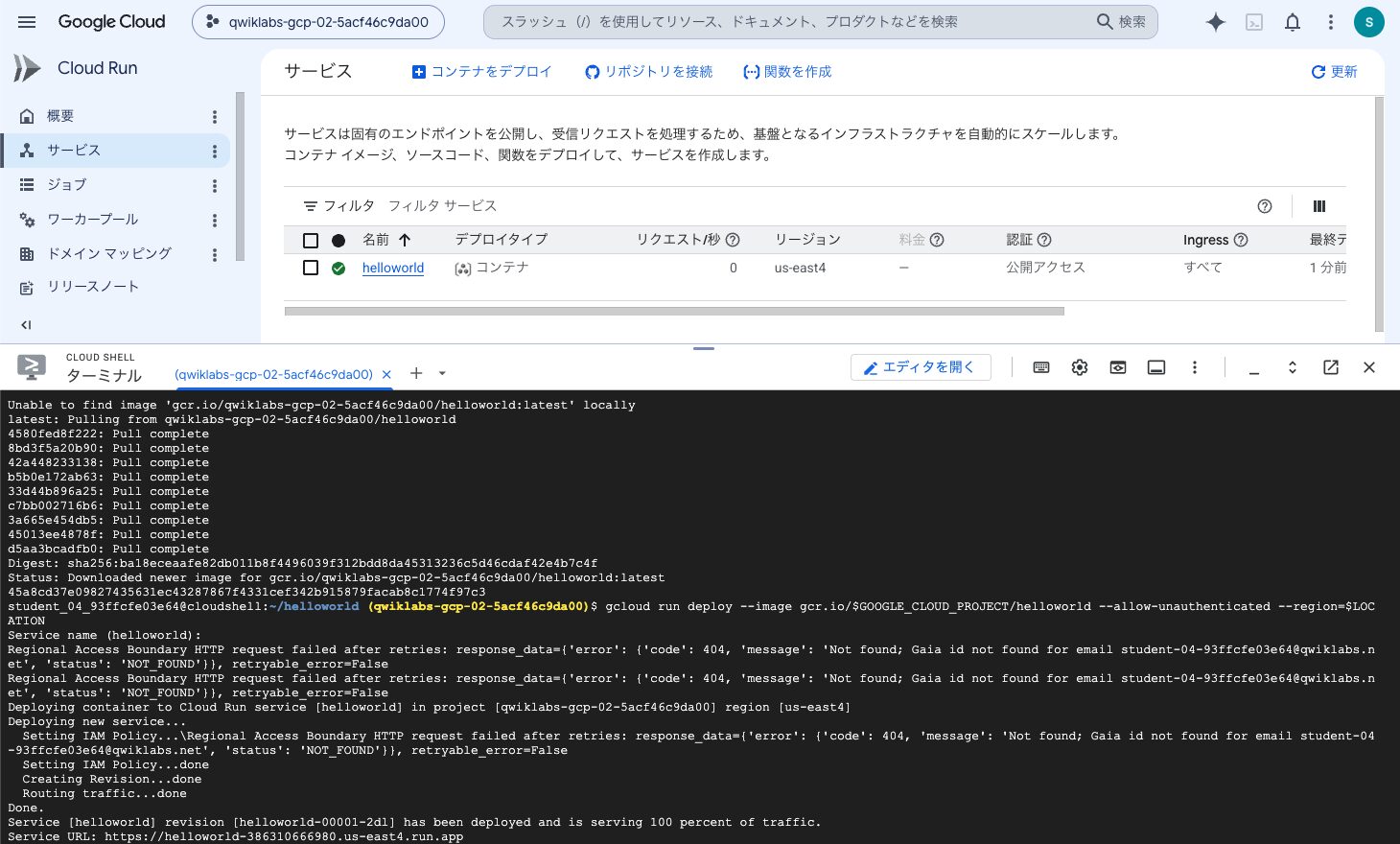Expand or collapse the Cloud Shell panel height
Image resolution: width=1400 pixels, height=844 pixels.
1293,367
